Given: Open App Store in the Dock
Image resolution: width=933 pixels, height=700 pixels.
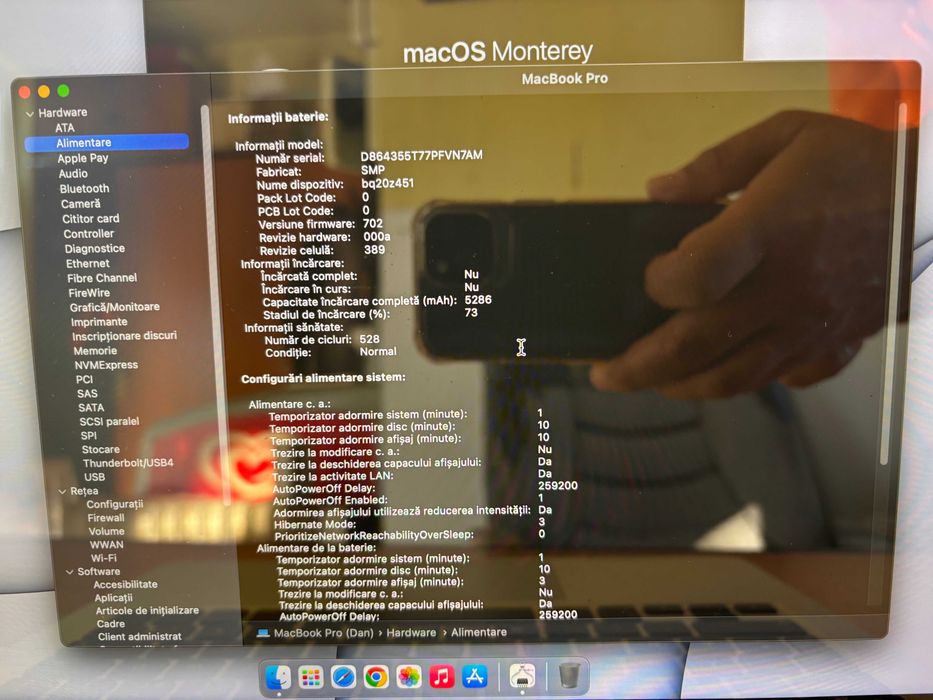Looking at the screenshot, I should 474,677.
